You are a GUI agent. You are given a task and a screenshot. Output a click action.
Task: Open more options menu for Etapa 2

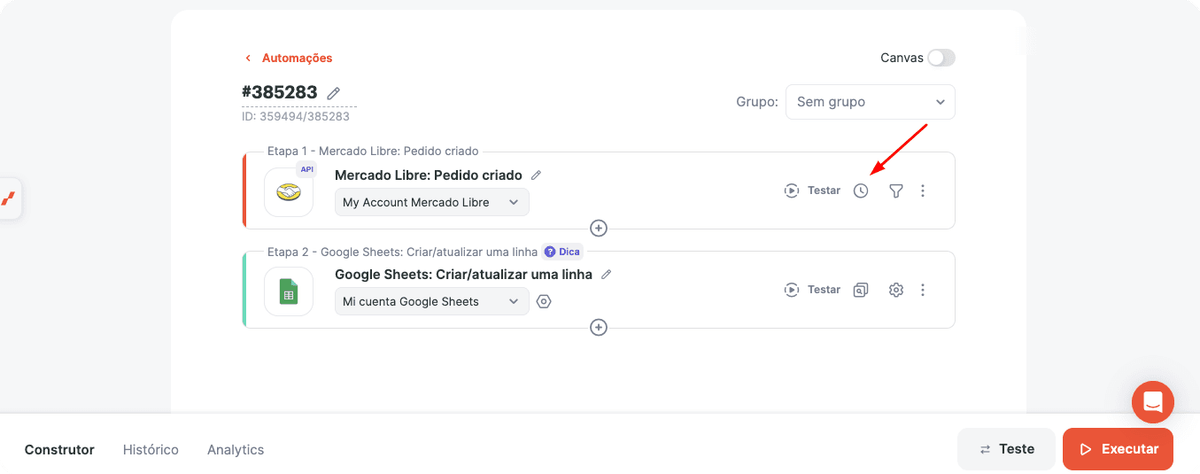coord(923,290)
